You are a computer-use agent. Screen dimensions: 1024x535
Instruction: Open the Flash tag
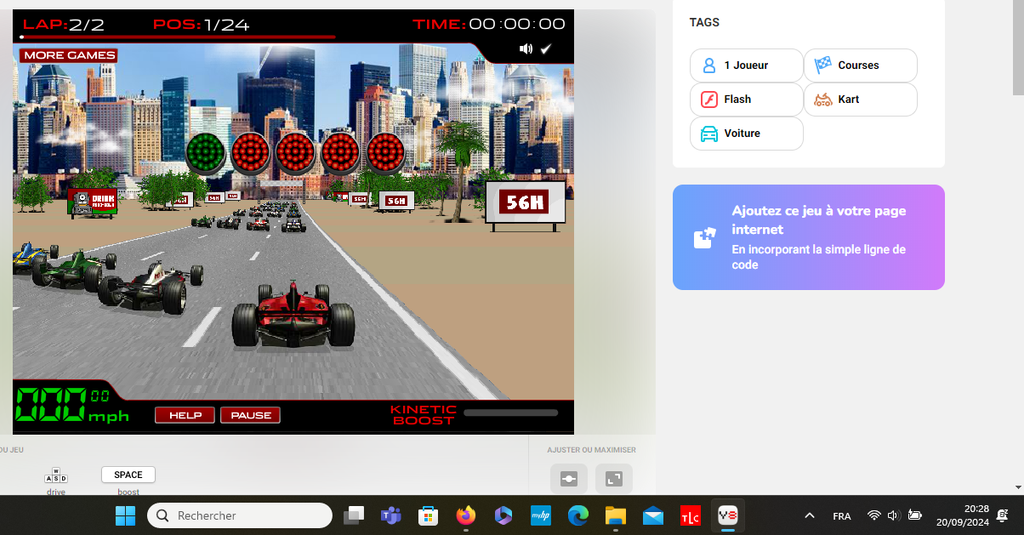(746, 99)
